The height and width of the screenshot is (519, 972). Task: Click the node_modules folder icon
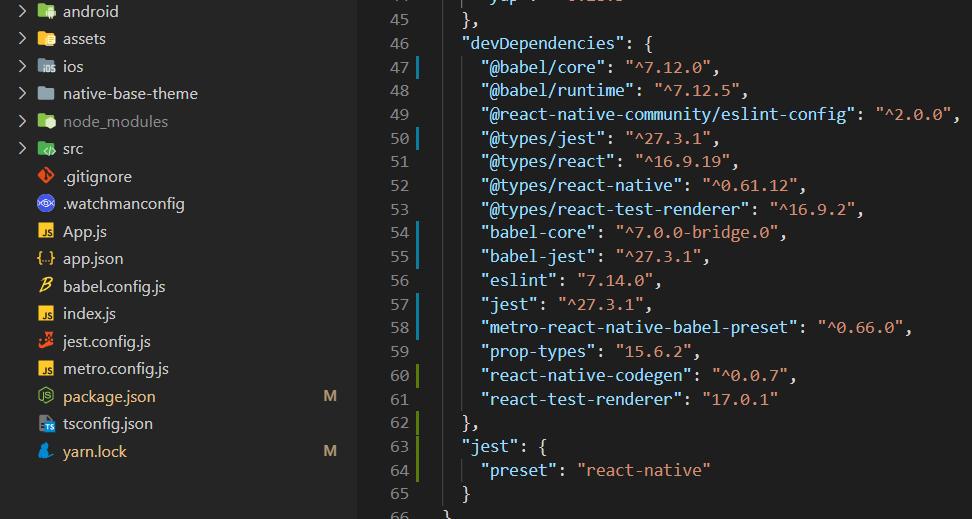point(46,122)
